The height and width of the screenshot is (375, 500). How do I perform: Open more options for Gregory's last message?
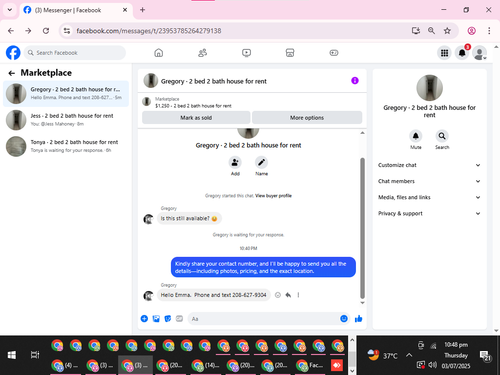pos(298,295)
